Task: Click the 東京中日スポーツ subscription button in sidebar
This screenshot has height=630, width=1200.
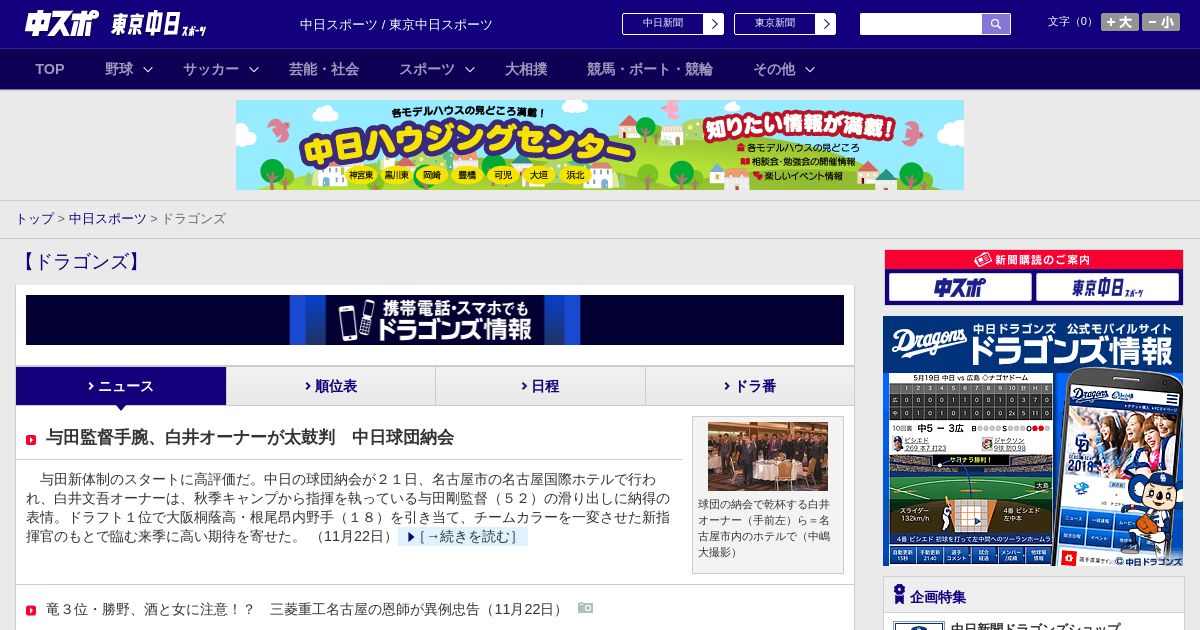Action: tap(1108, 287)
